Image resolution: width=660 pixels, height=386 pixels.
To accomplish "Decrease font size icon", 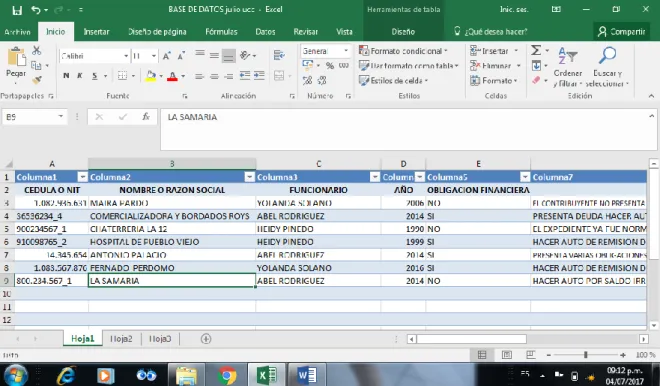I will click(181, 56).
